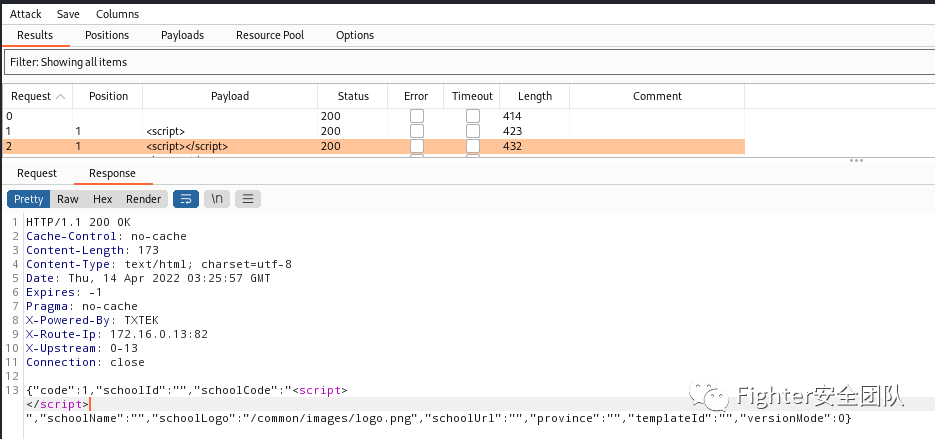Image resolution: width=935 pixels, height=439 pixels.
Task: Sort results by the Length column header
Action: tap(534, 96)
